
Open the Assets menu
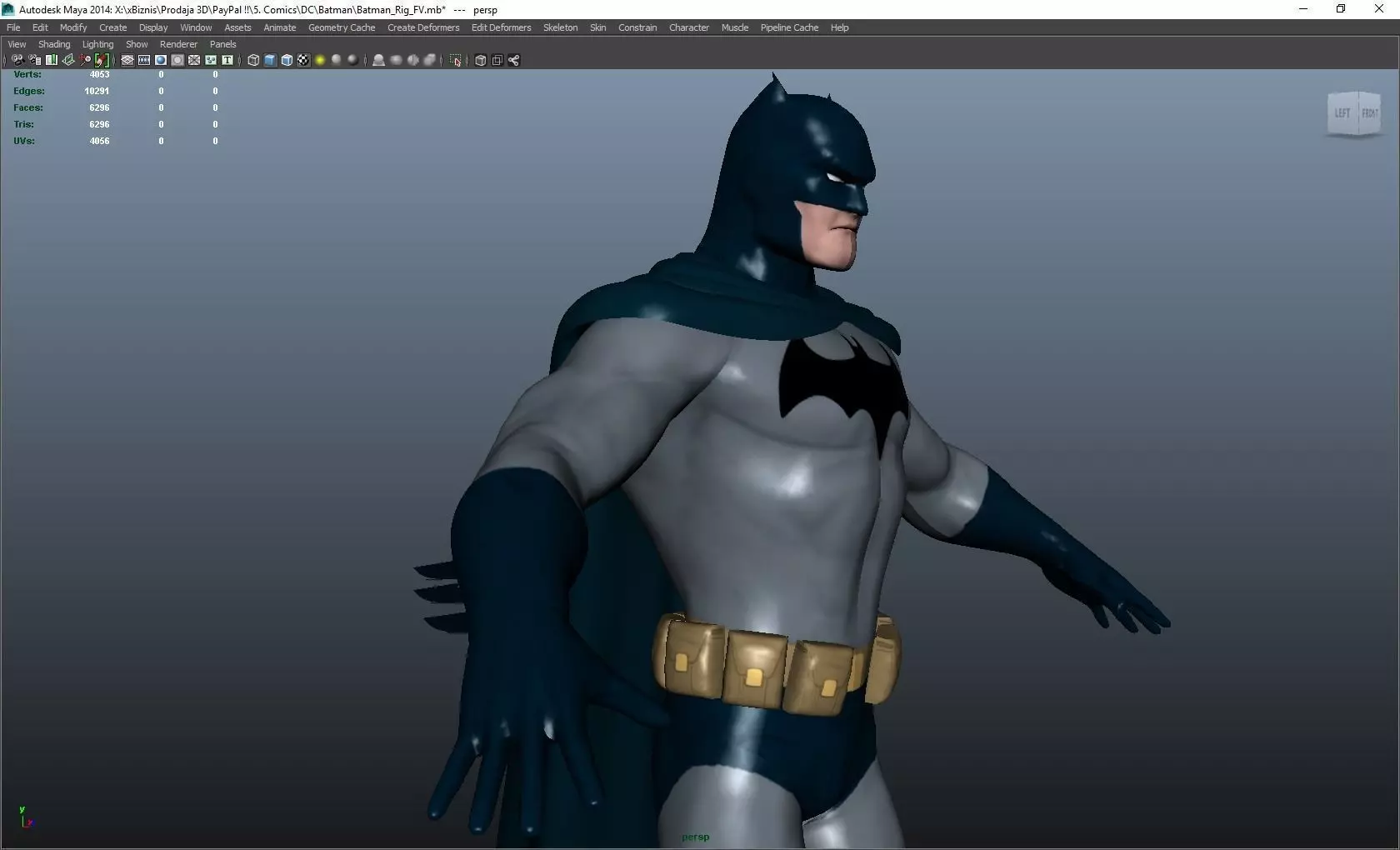tap(237, 27)
